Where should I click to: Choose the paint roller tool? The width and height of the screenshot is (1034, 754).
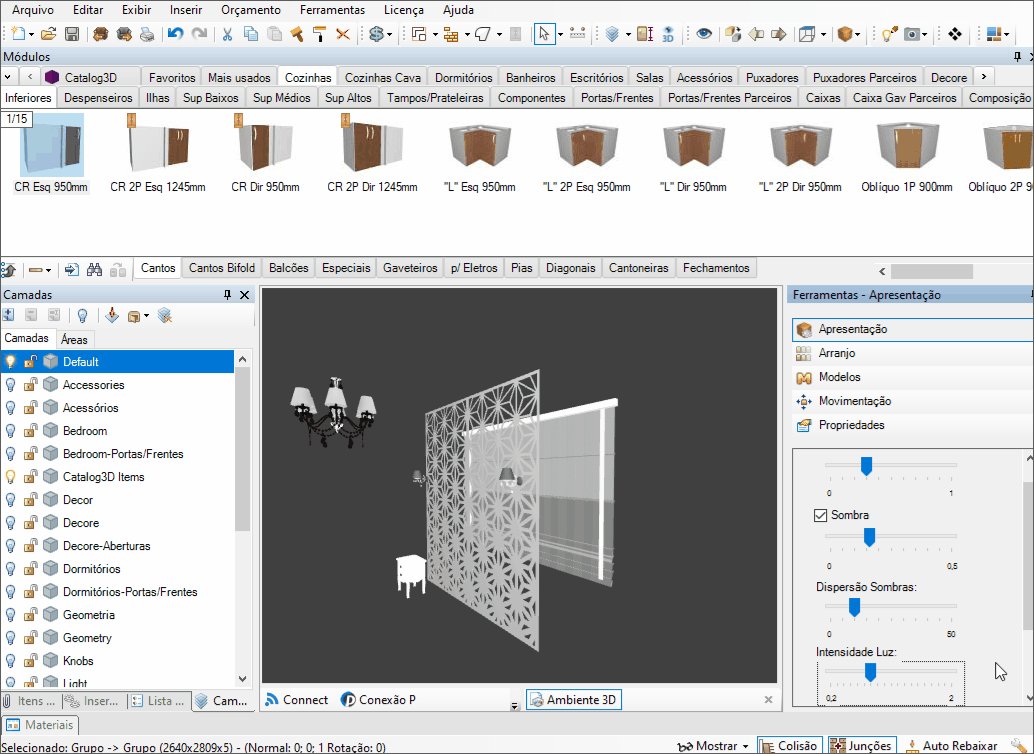[x=320, y=34]
